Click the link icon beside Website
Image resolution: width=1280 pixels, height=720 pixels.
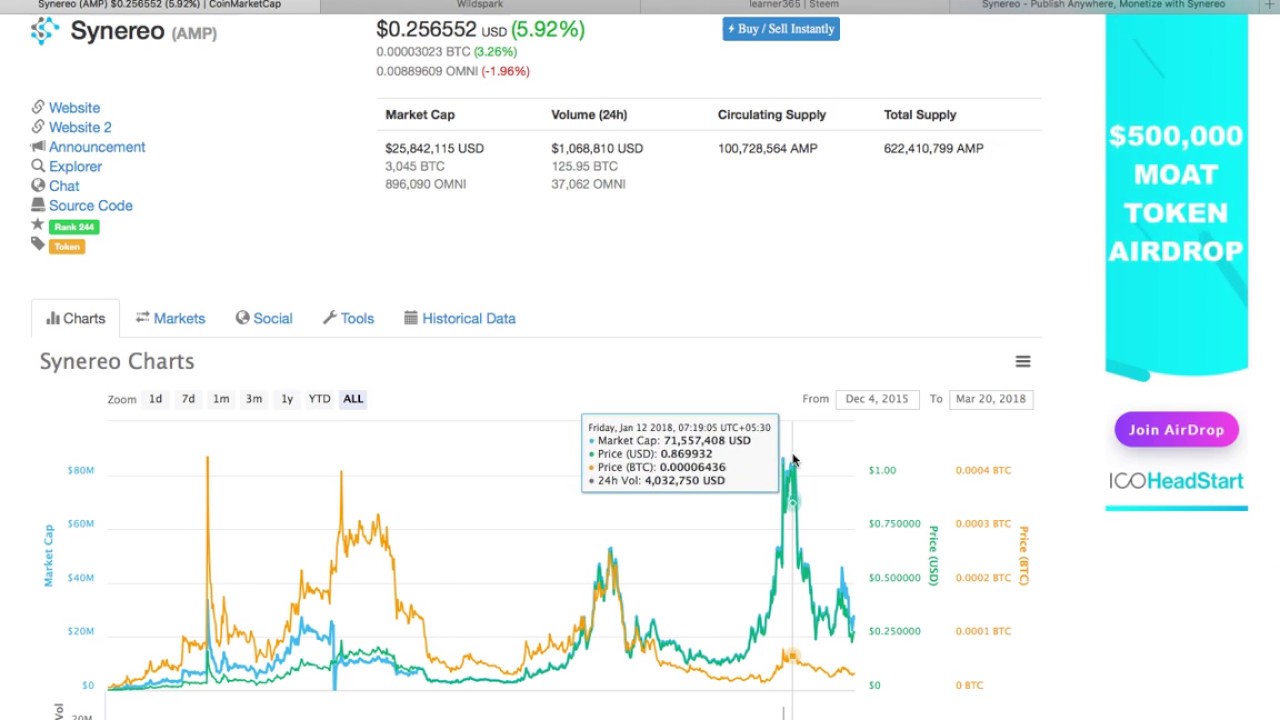coord(38,107)
